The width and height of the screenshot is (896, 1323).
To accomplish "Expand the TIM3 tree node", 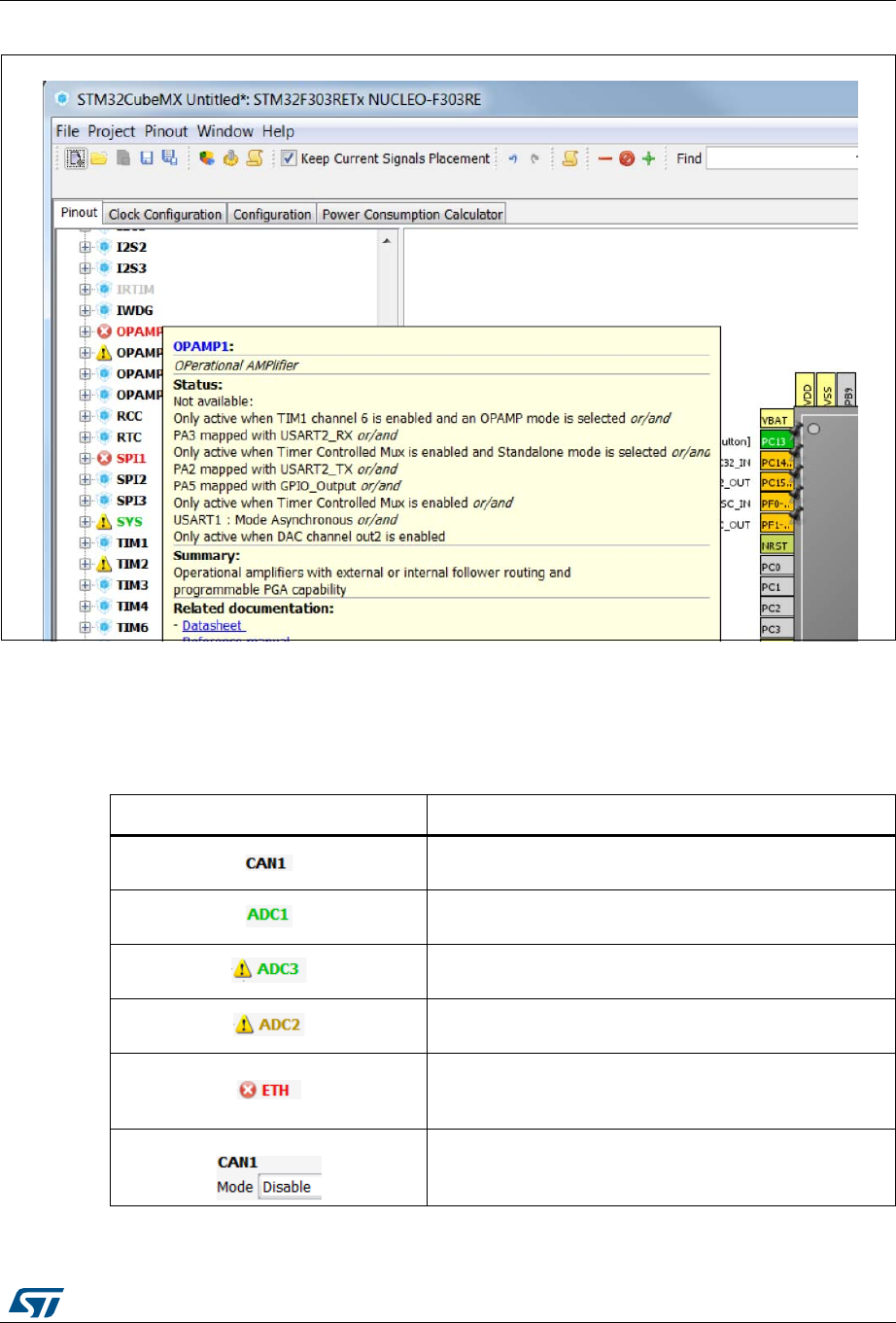I will click(86, 585).
